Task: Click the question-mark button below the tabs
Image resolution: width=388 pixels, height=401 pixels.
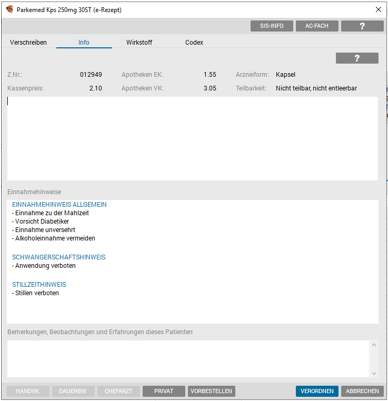Action: point(357,58)
